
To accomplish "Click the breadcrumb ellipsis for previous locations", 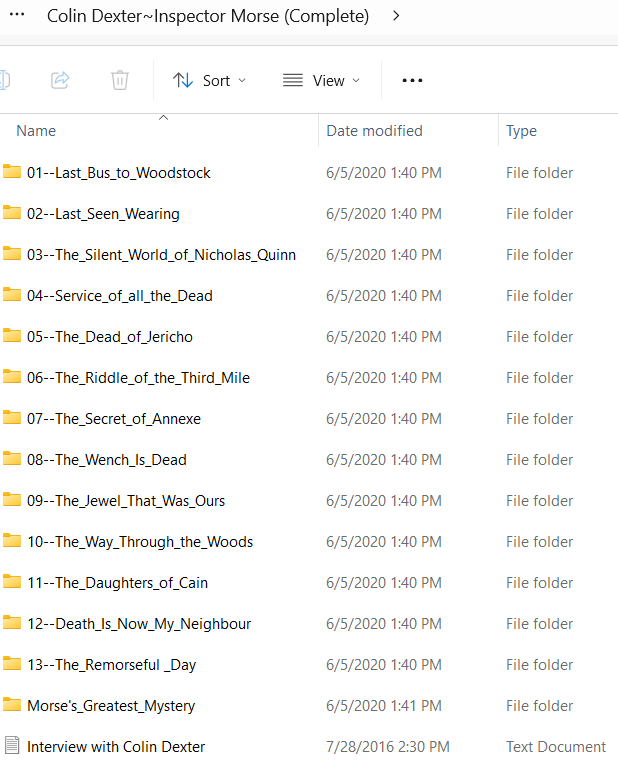I will pos(17,15).
